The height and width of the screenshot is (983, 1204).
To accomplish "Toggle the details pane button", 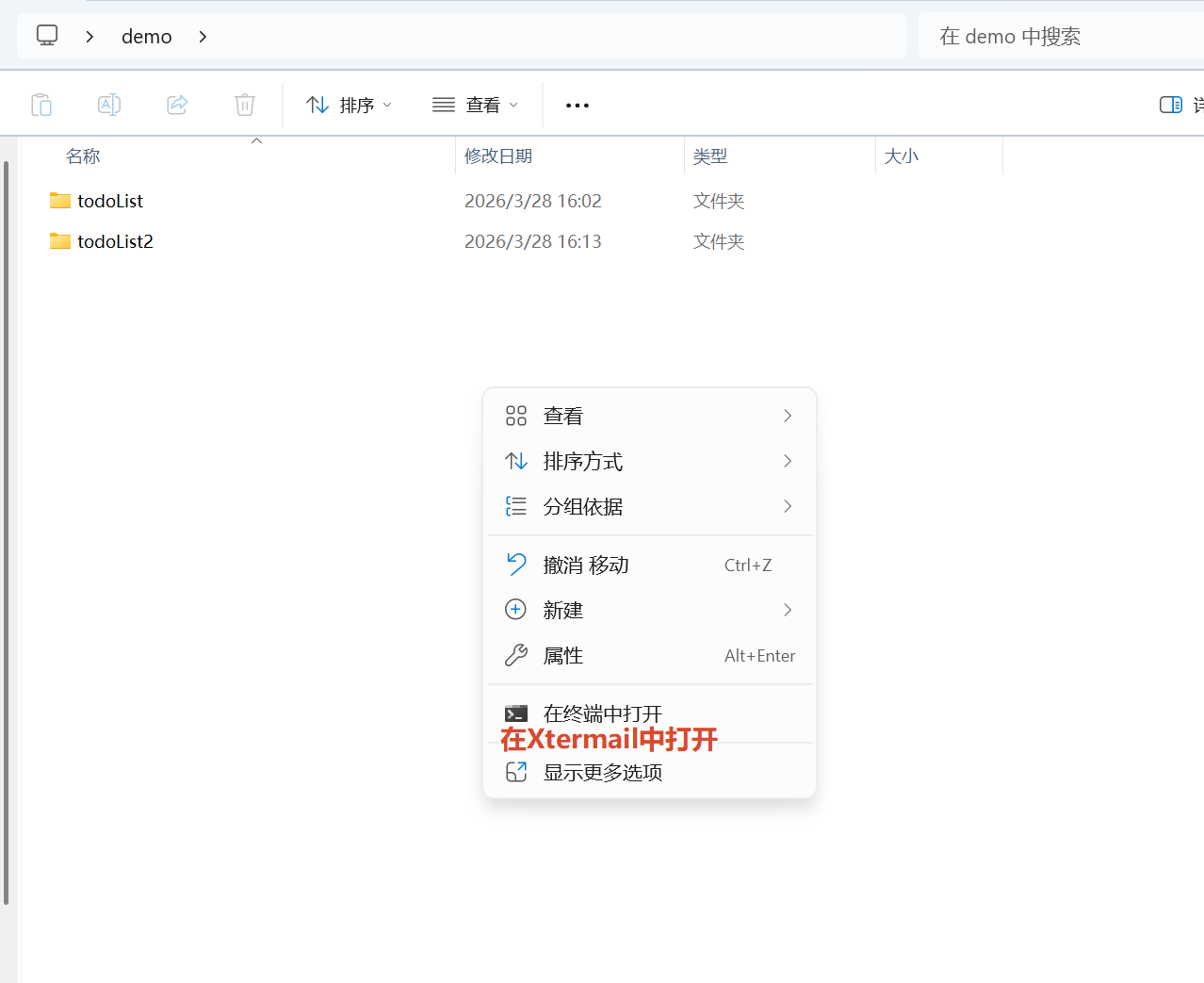I will click(x=1169, y=105).
